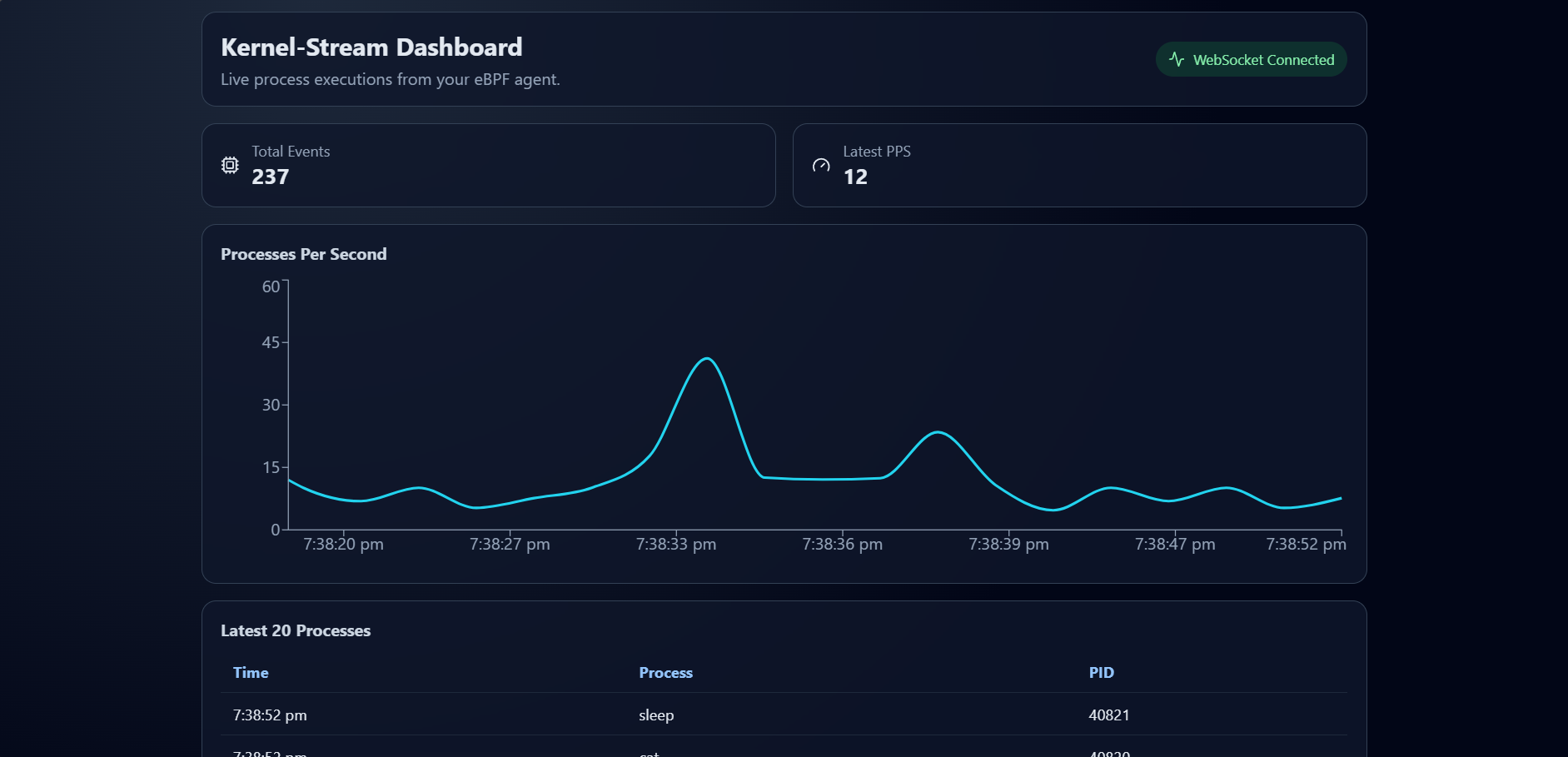The width and height of the screenshot is (1568, 757).
Task: Click the highest peak of the chart line
Action: click(707, 359)
